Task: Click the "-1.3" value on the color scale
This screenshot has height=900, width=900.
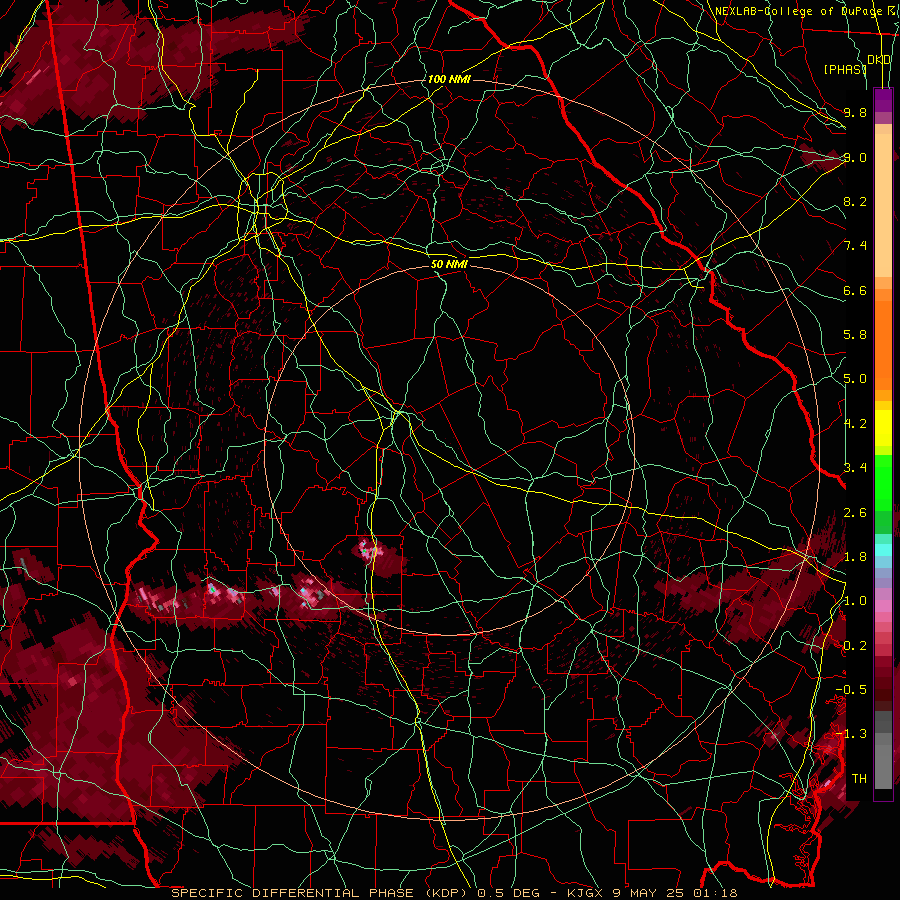Action: [851, 734]
